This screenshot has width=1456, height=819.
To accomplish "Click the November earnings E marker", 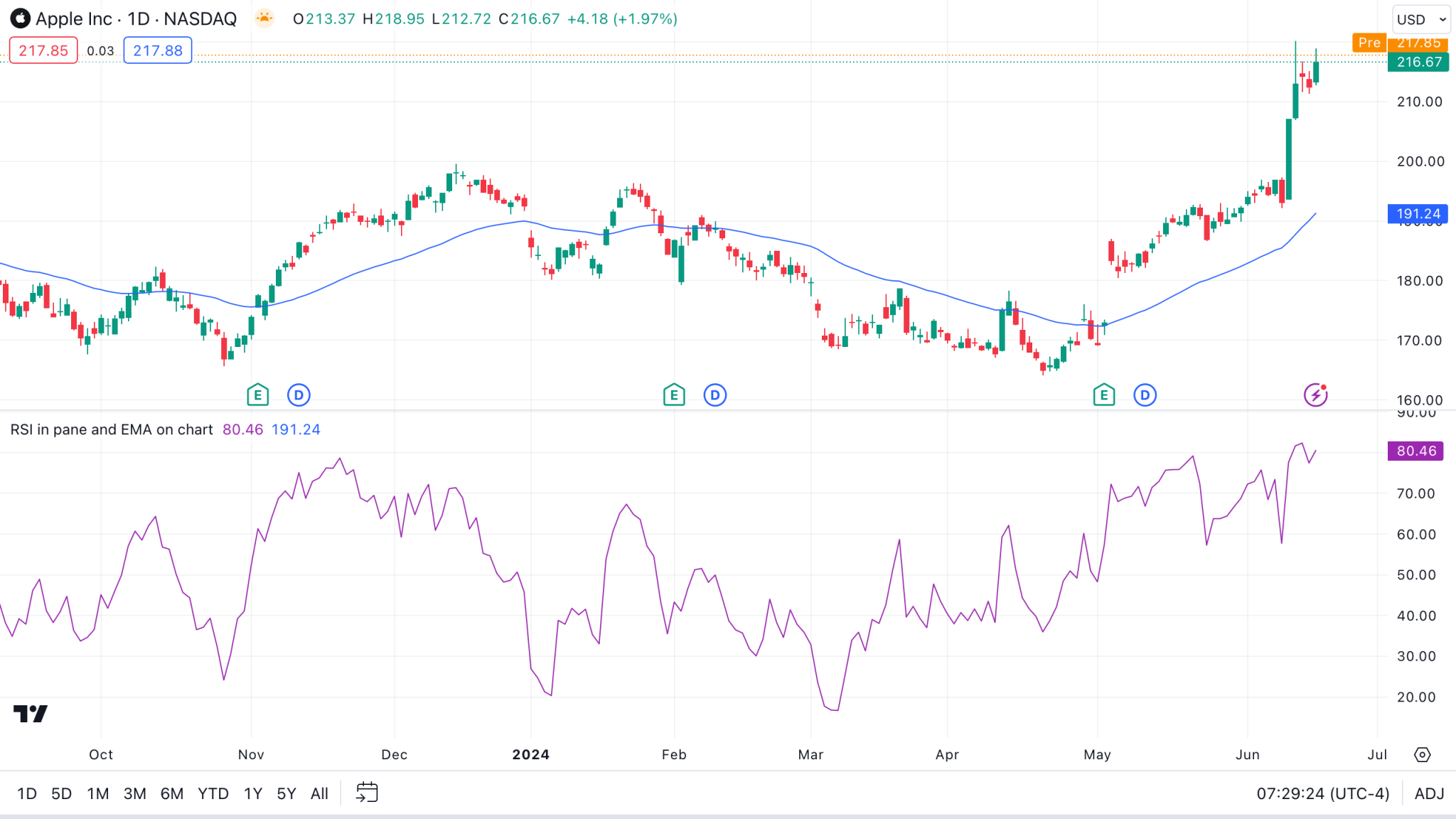I will click(x=257, y=395).
